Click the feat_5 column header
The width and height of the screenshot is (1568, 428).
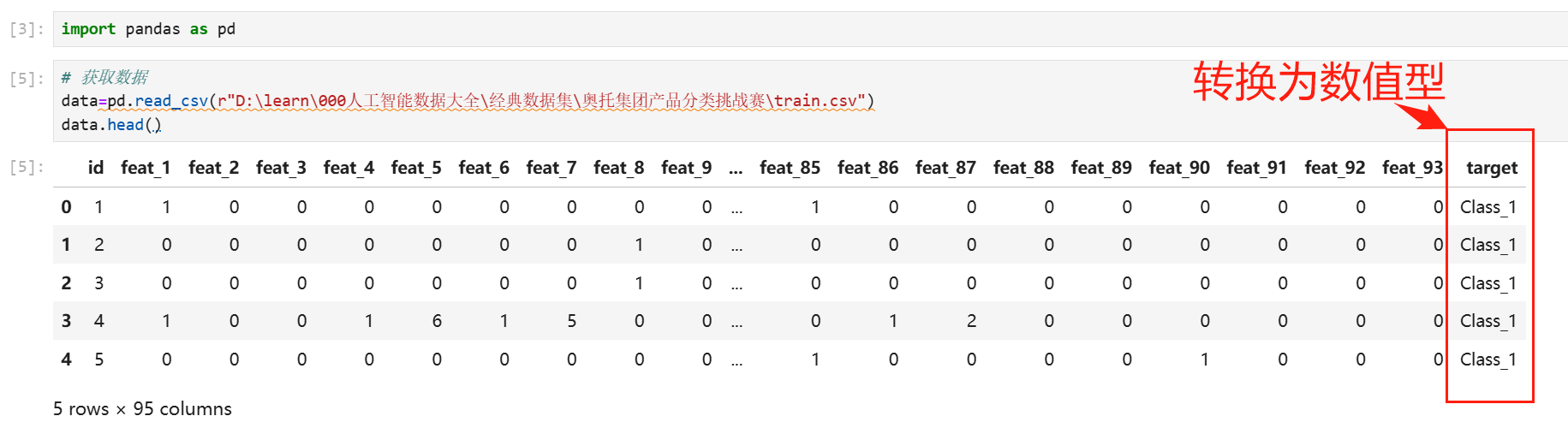416,168
